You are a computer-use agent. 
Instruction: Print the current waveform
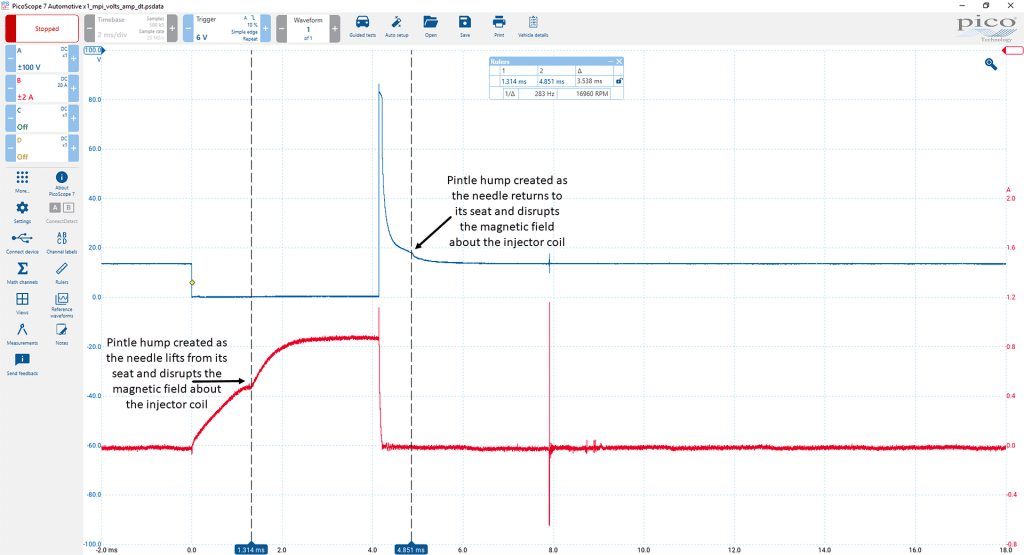[x=499, y=26]
